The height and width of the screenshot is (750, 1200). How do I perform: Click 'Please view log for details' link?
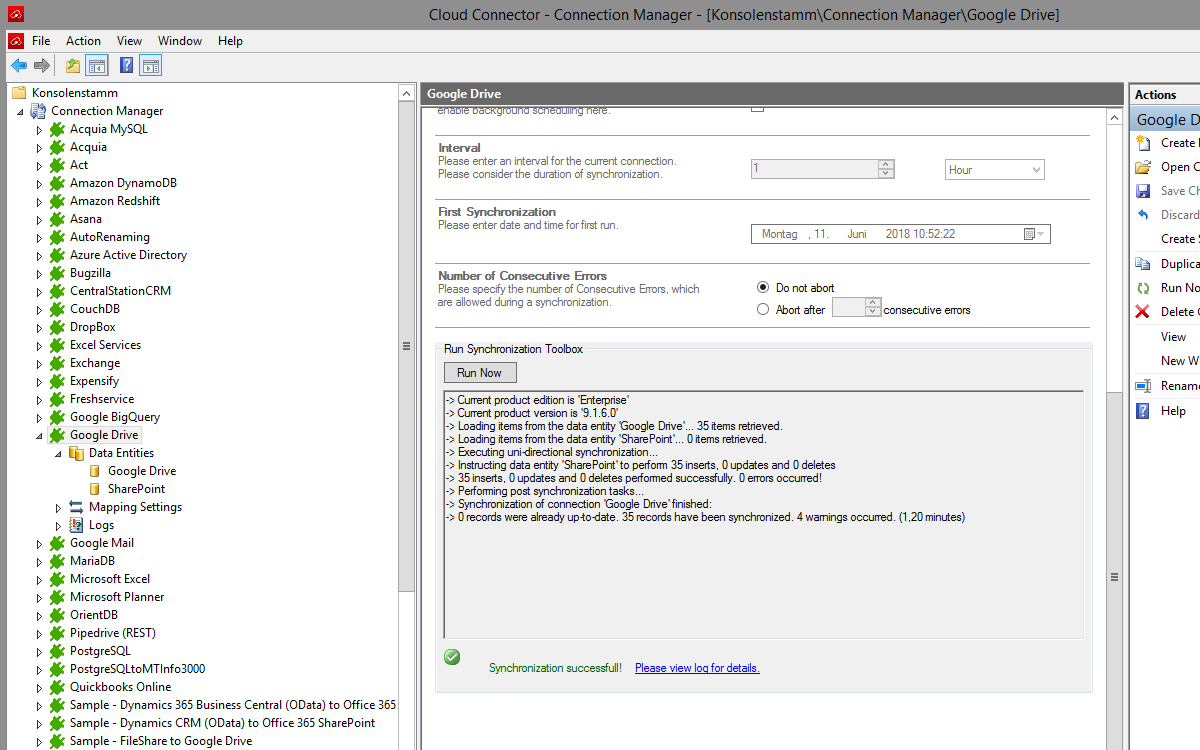(697, 668)
